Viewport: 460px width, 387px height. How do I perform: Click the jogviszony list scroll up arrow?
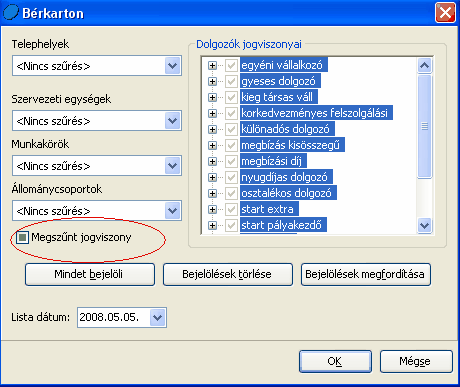pos(424,65)
